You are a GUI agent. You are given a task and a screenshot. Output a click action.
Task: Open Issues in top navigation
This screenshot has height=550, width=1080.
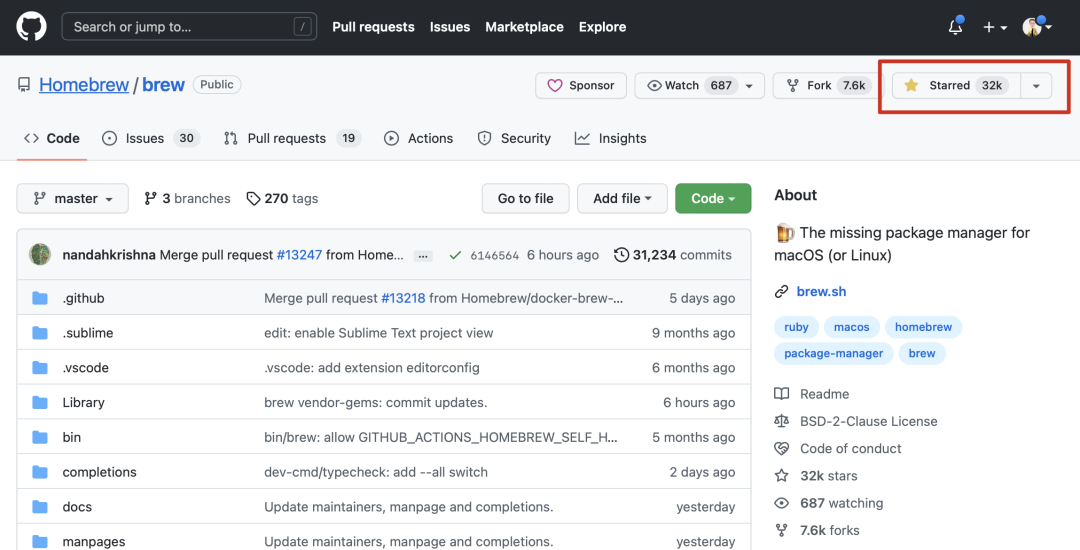point(450,27)
